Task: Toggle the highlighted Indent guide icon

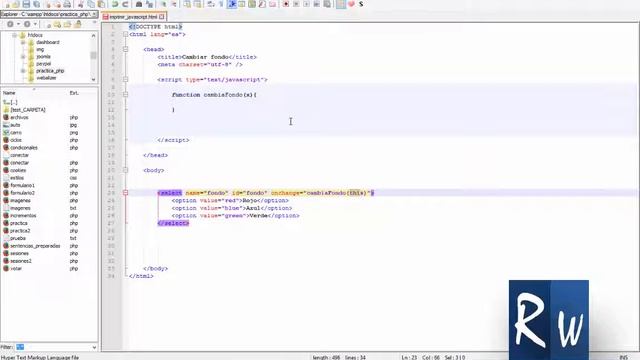Action: pyautogui.click(x=231, y=4)
